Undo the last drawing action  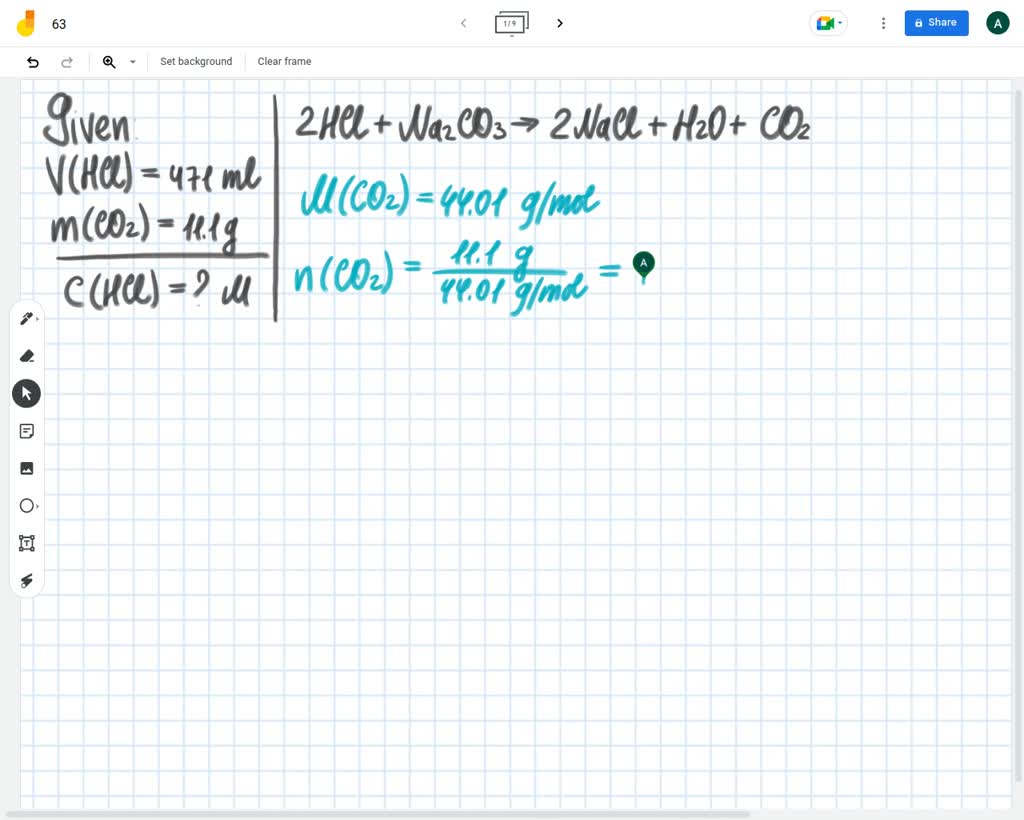click(x=32, y=61)
